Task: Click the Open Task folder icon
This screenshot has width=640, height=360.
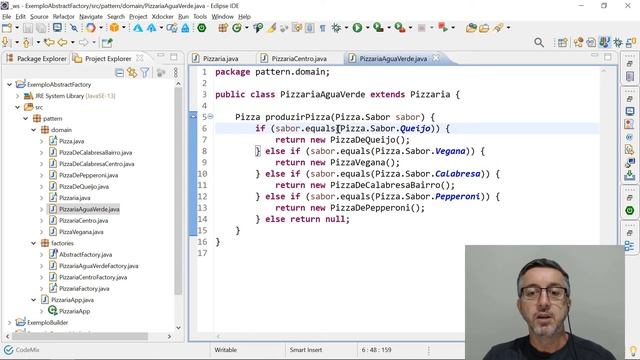Action: point(484,28)
